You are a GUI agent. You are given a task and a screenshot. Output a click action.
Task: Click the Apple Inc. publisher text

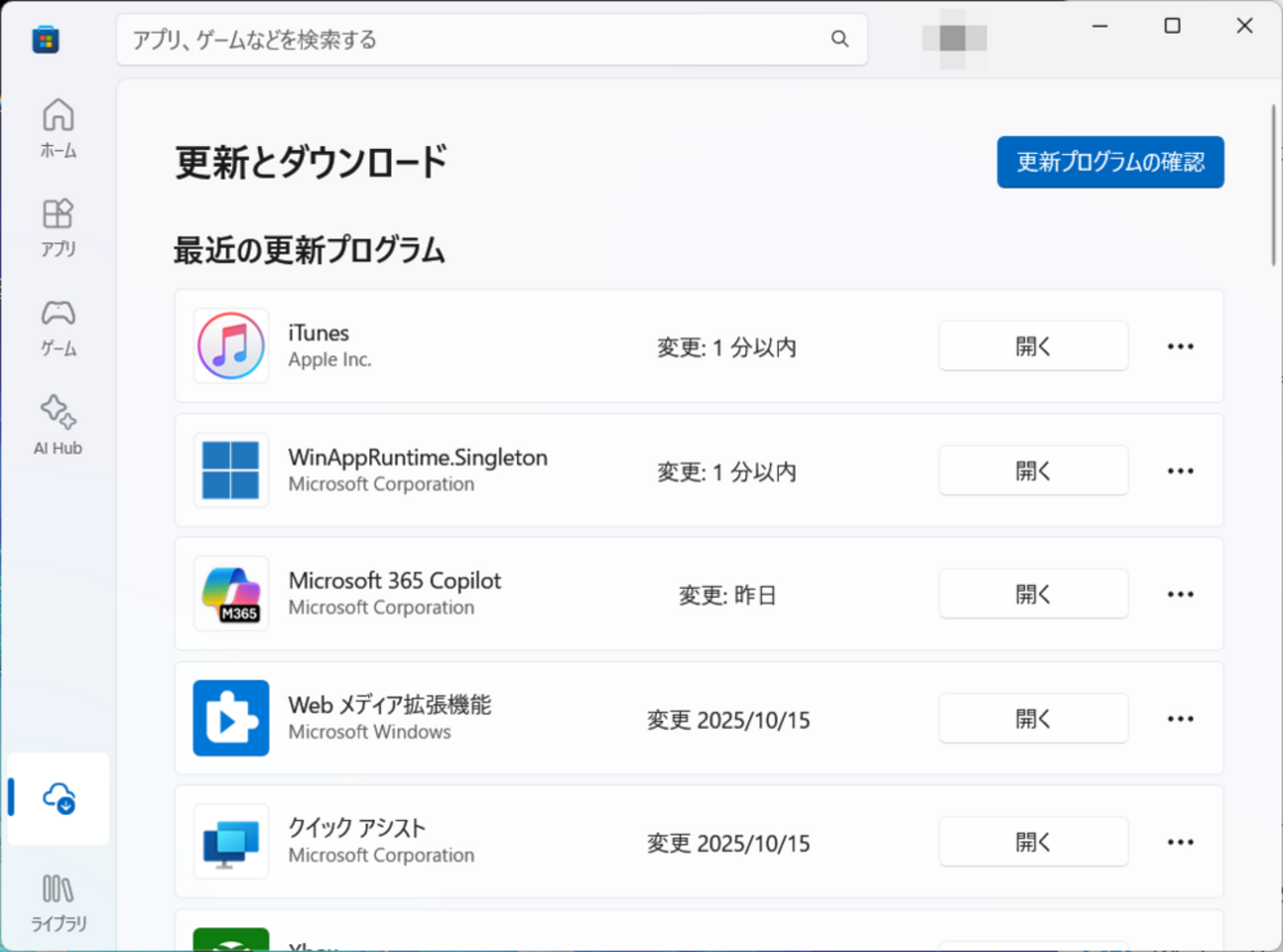pyautogui.click(x=330, y=360)
